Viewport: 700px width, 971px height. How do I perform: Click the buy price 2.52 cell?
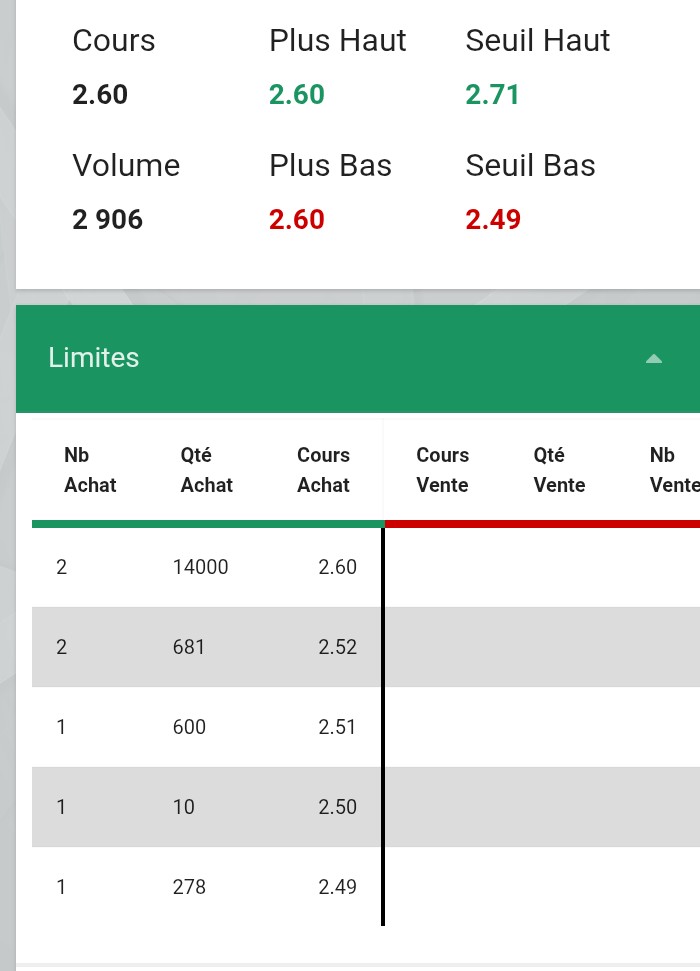[337, 647]
